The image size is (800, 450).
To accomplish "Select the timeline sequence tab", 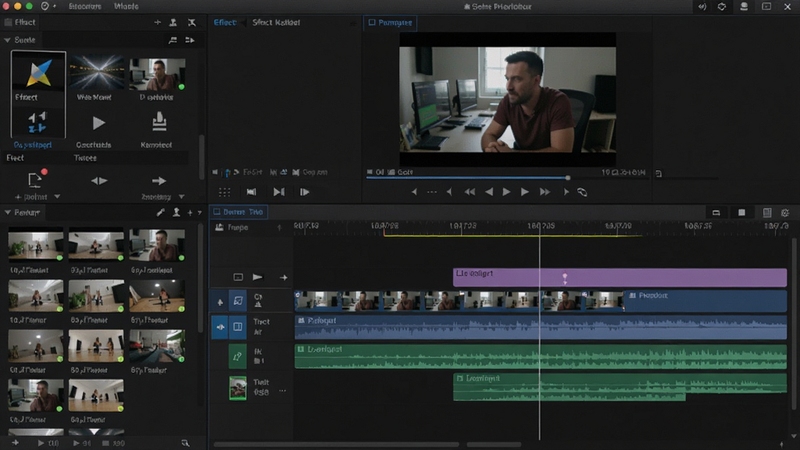I will [238, 212].
